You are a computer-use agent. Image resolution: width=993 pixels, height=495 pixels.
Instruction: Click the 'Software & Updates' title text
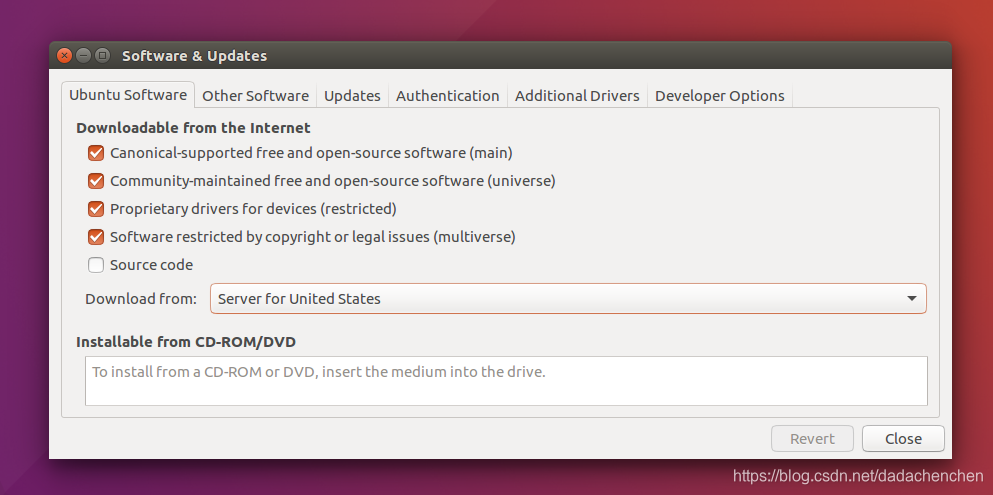click(x=194, y=56)
